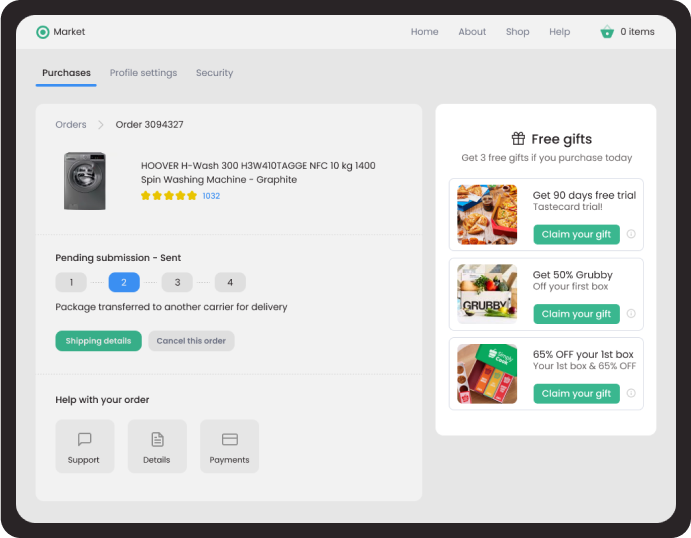The height and width of the screenshot is (538, 691).
Task: Click the info icon beside Grubby gift
Action: [631, 313]
